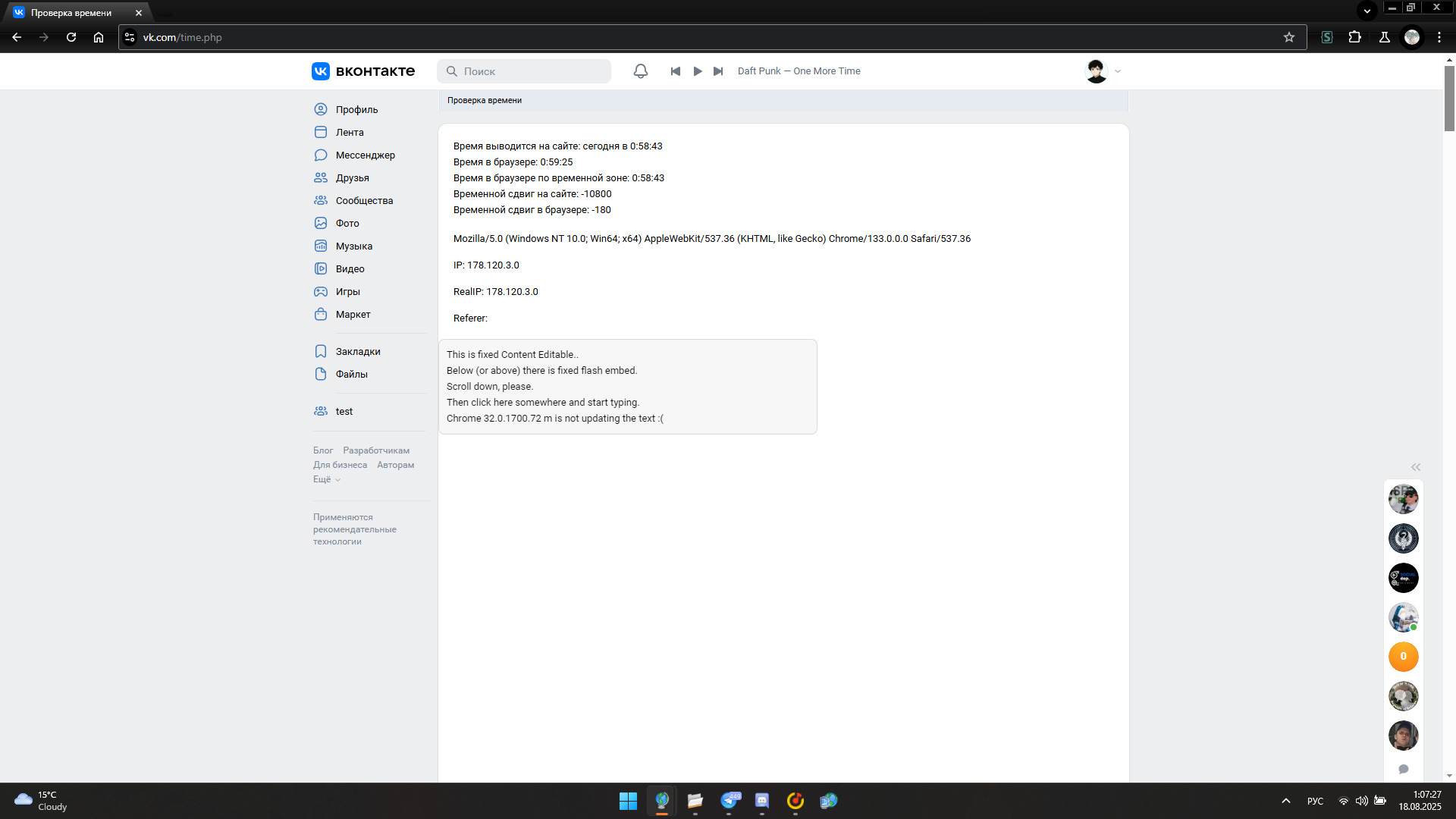Open the volume tray icon
Viewport: 1456px width, 819px height.
(1362, 801)
